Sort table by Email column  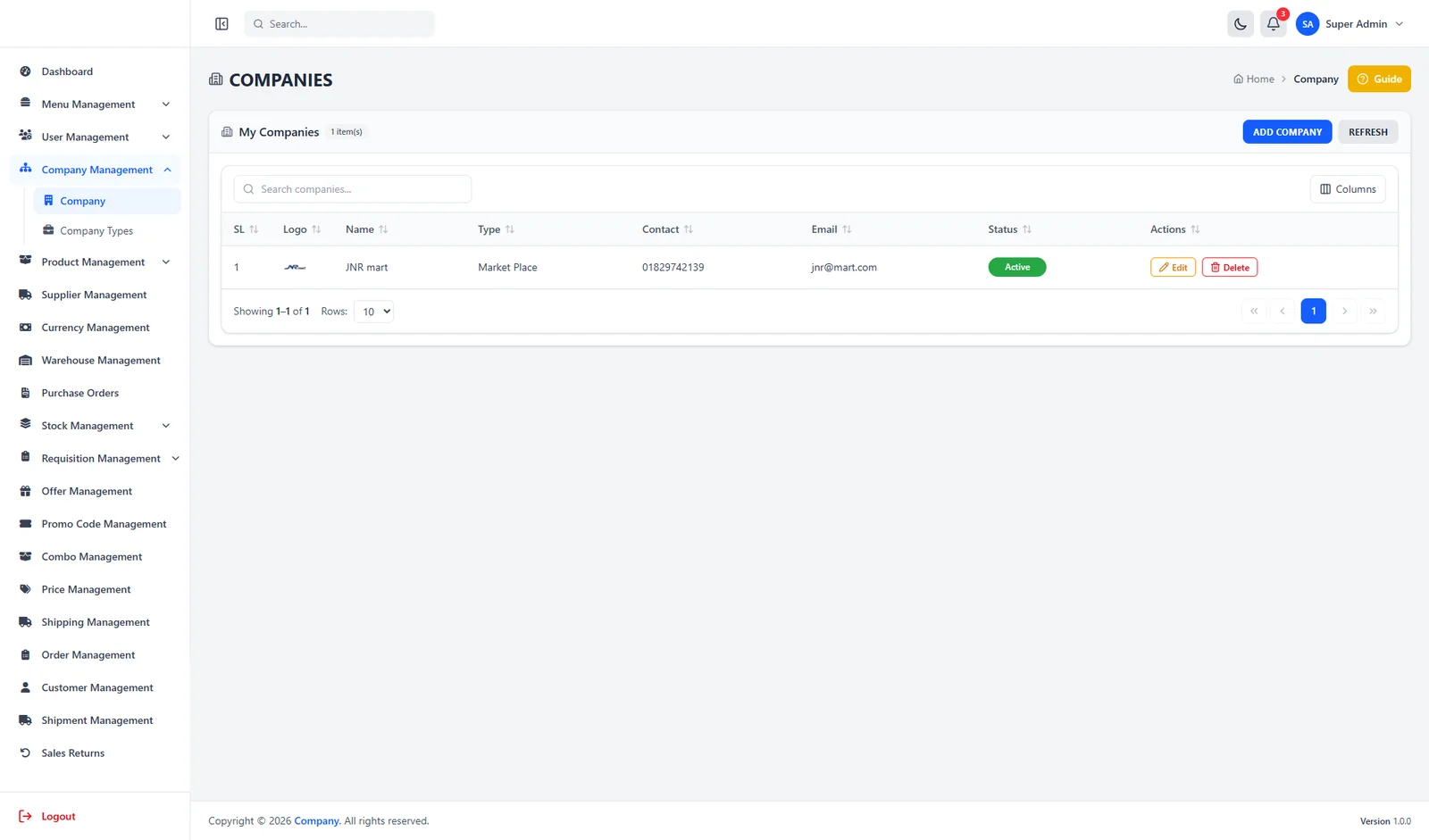pos(831,229)
